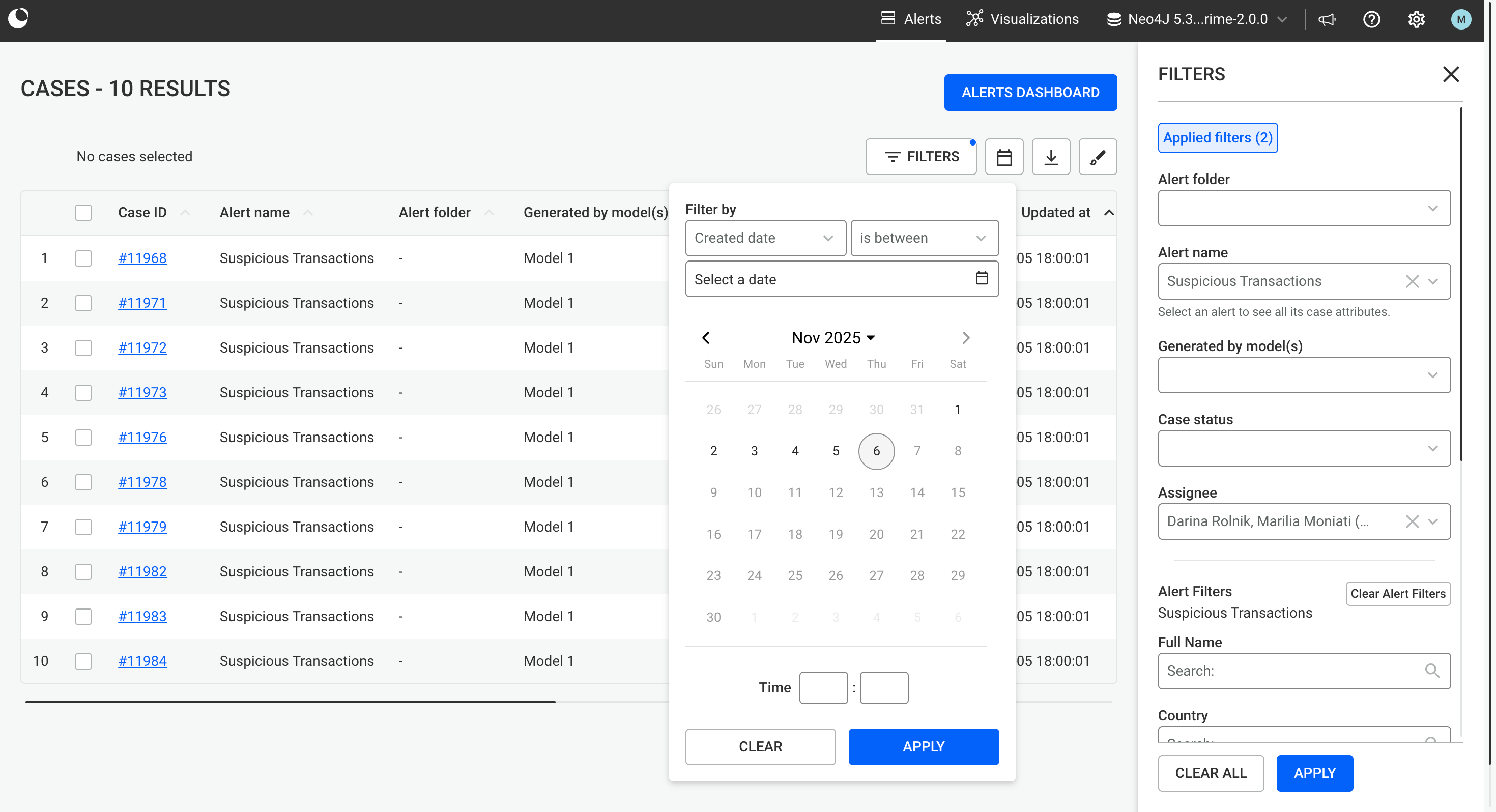Open the announcements megaphone icon
The width and height of the screenshot is (1496, 812).
coord(1327,19)
